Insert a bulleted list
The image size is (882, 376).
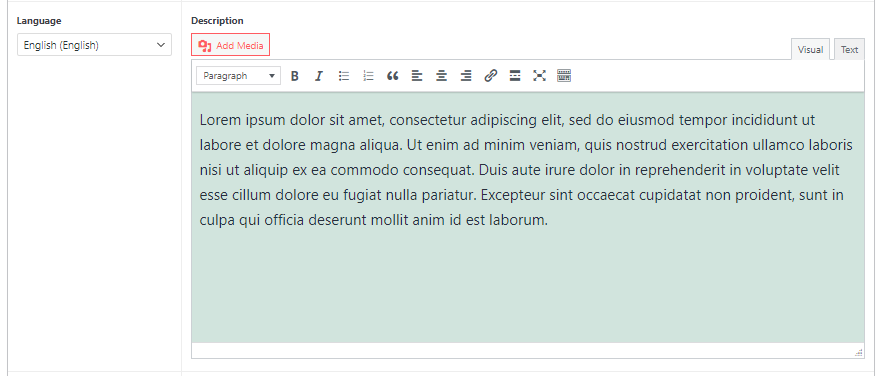click(x=344, y=76)
